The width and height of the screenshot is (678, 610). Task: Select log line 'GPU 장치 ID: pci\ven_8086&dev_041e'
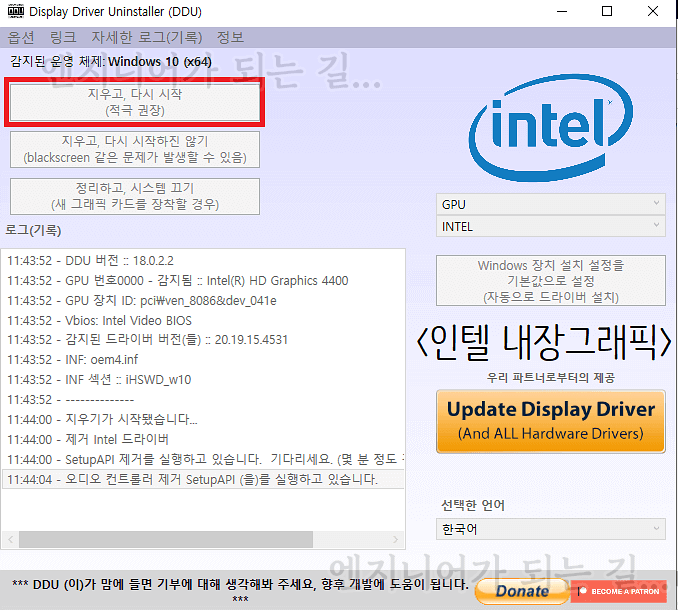click(203, 300)
